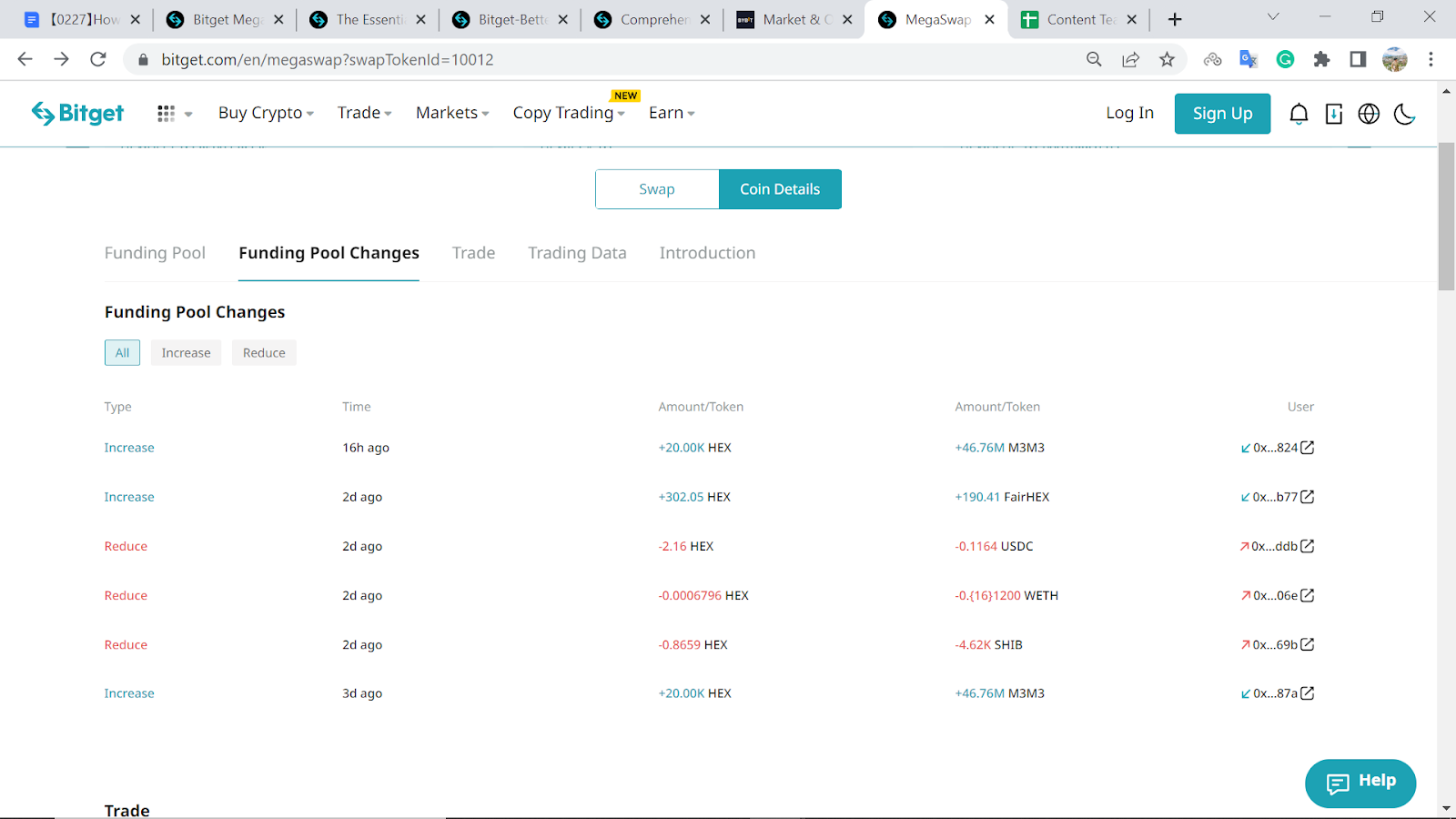Switch to the Swap view

(657, 189)
